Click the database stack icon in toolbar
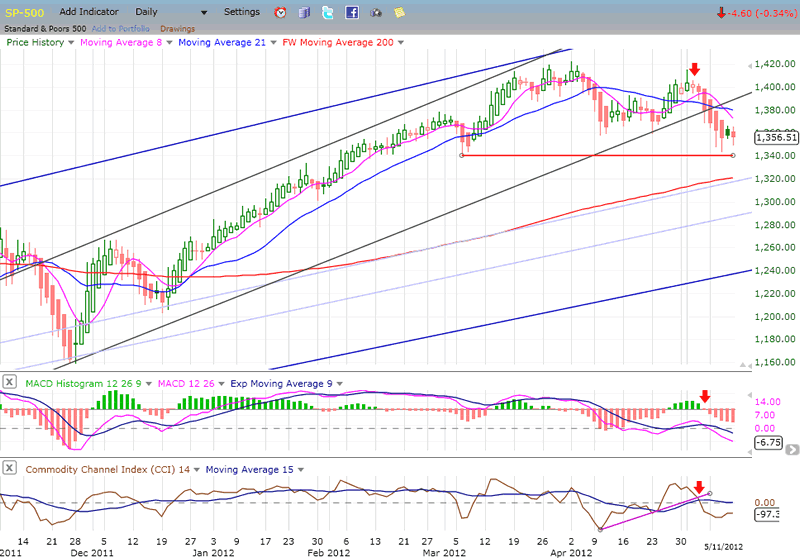The width and height of the screenshot is (800, 558). tap(305, 13)
